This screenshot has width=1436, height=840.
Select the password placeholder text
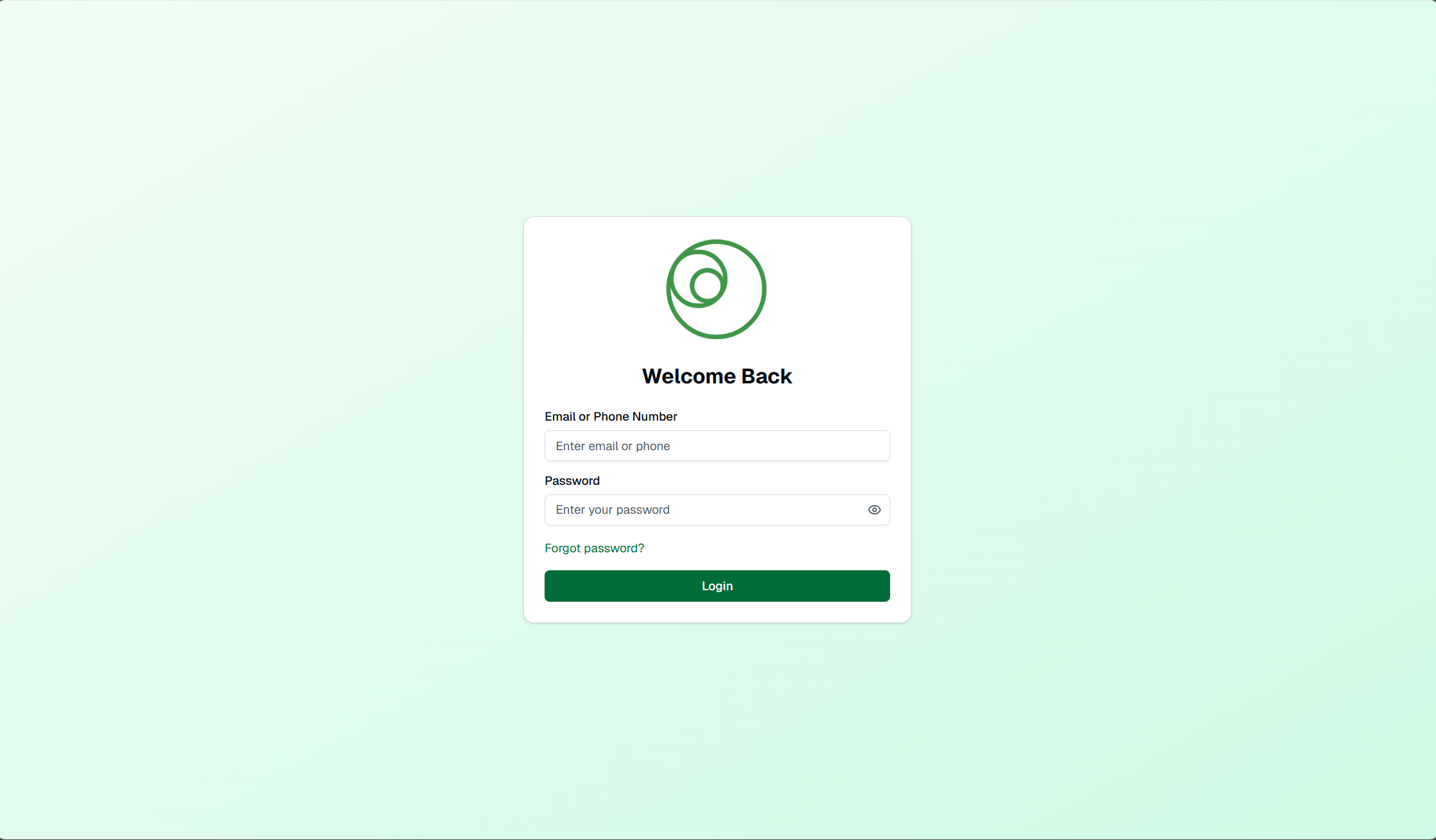(613, 510)
